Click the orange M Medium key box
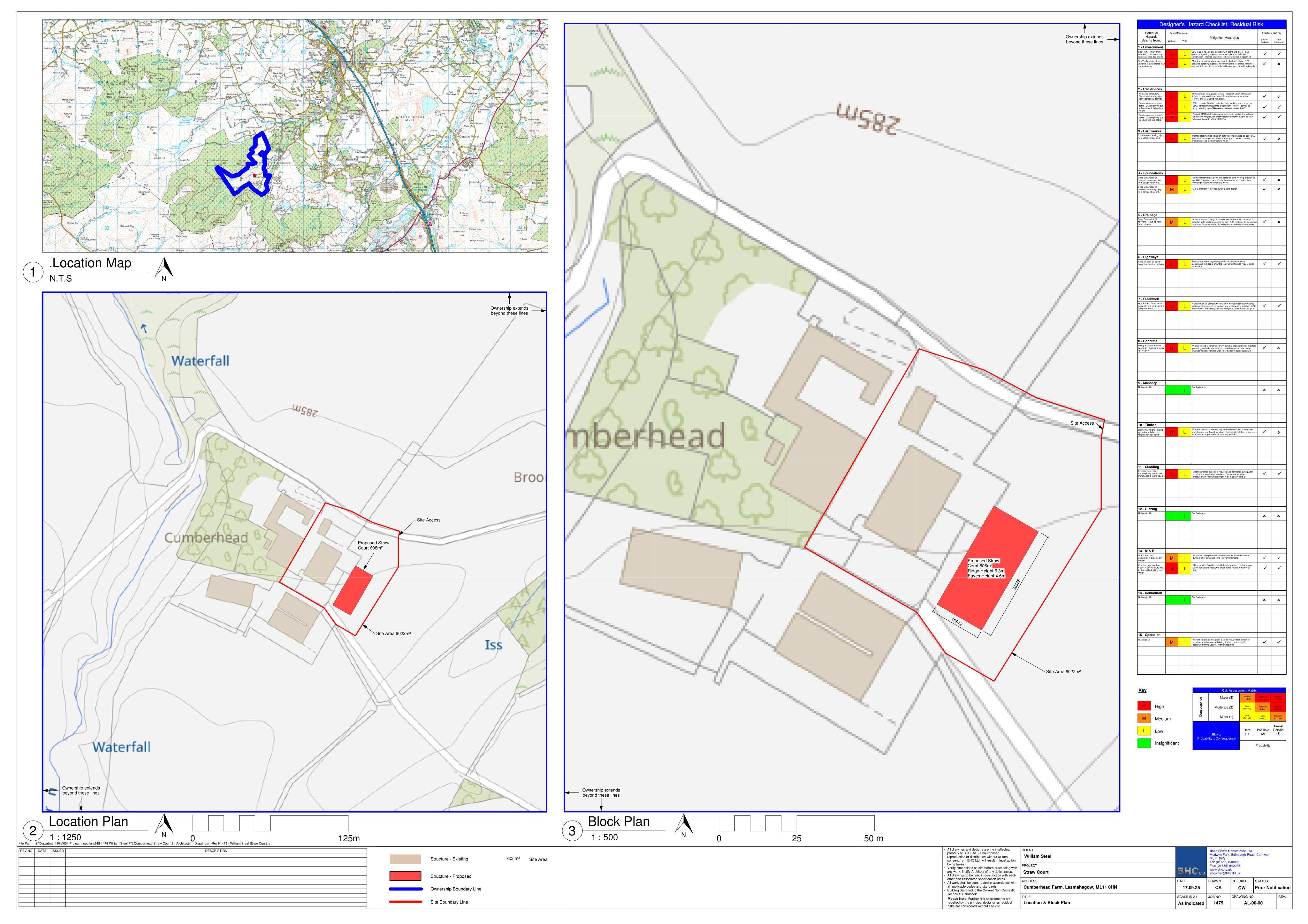The image size is (1308, 924). [x=1144, y=719]
